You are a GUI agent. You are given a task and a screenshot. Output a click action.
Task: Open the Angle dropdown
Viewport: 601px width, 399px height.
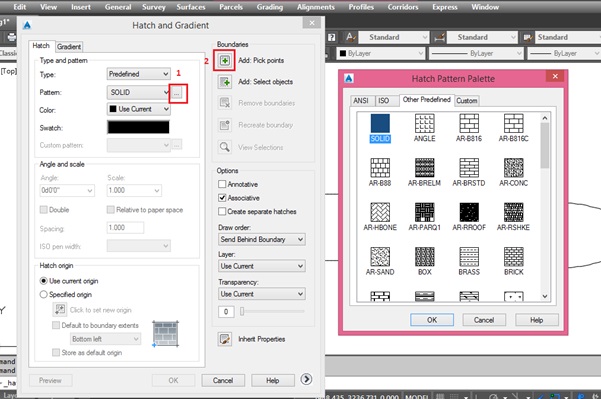coord(67,190)
